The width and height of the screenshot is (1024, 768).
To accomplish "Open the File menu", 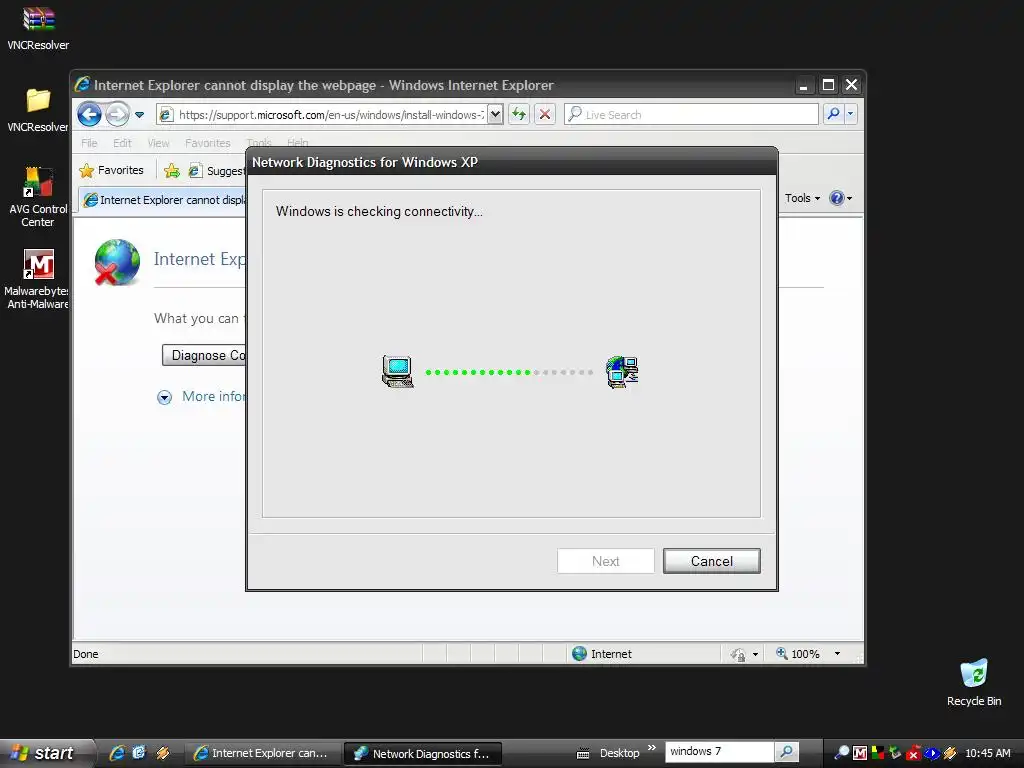I will click(x=89, y=142).
